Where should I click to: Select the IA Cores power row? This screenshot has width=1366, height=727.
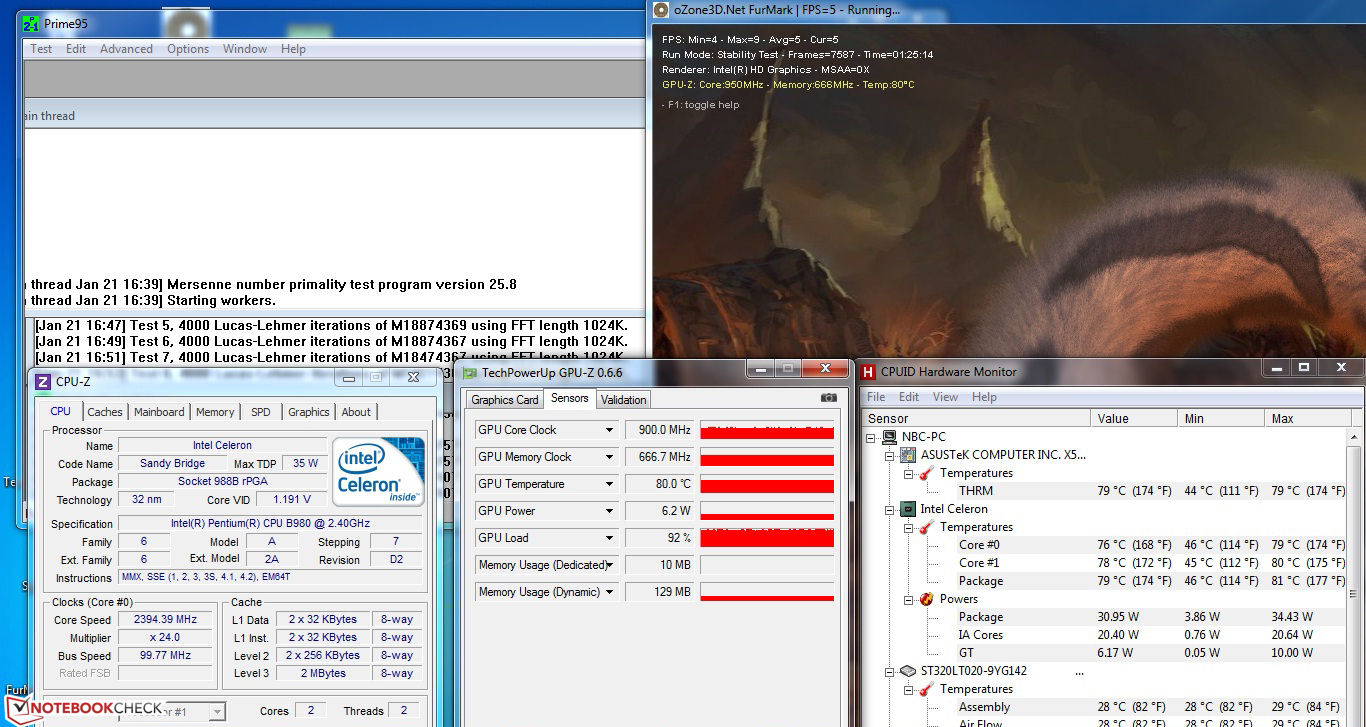(x=1106, y=635)
